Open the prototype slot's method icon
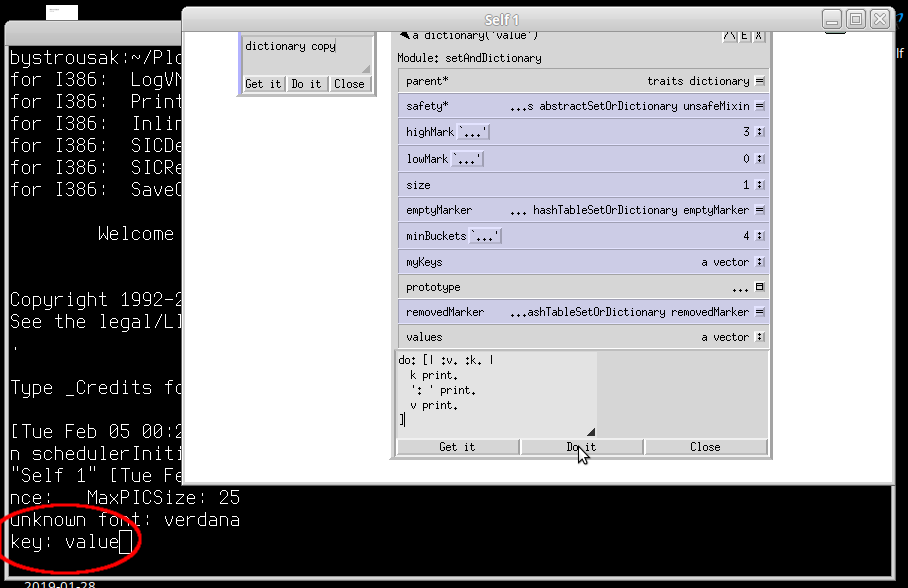 click(760, 287)
